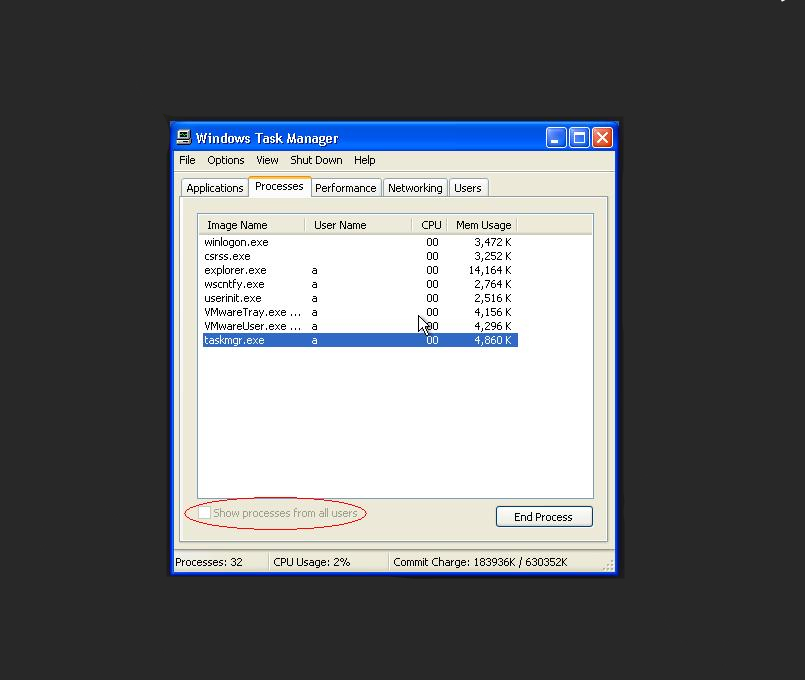Select the explorer.exe process row

[360, 270]
